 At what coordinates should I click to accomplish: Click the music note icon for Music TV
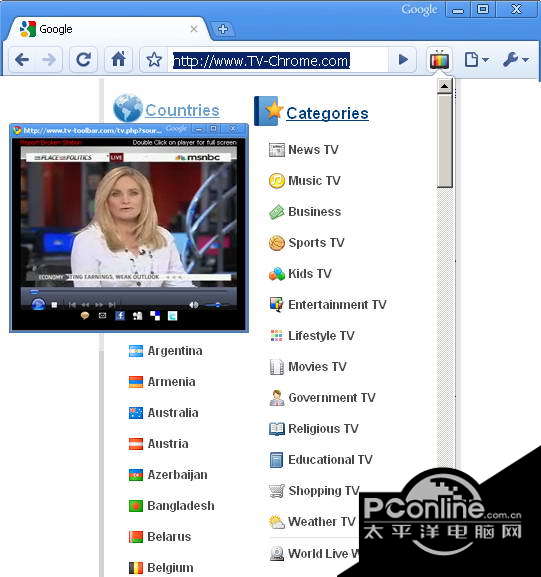tap(276, 181)
